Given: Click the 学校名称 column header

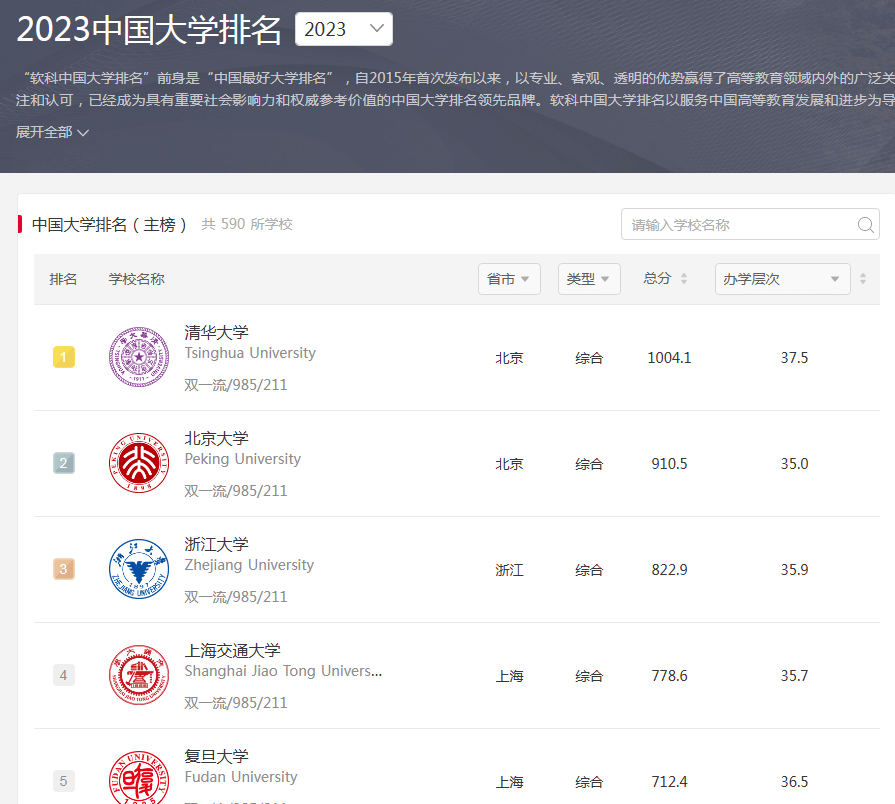Looking at the screenshot, I should coord(136,279).
